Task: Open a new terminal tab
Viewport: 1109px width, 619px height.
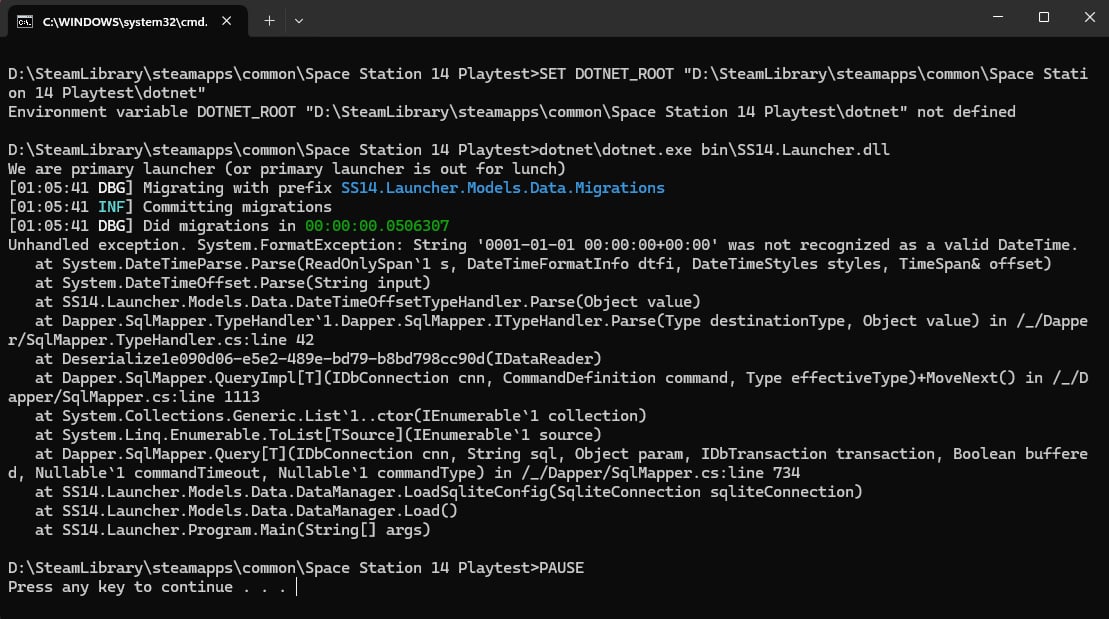Action: (269, 21)
